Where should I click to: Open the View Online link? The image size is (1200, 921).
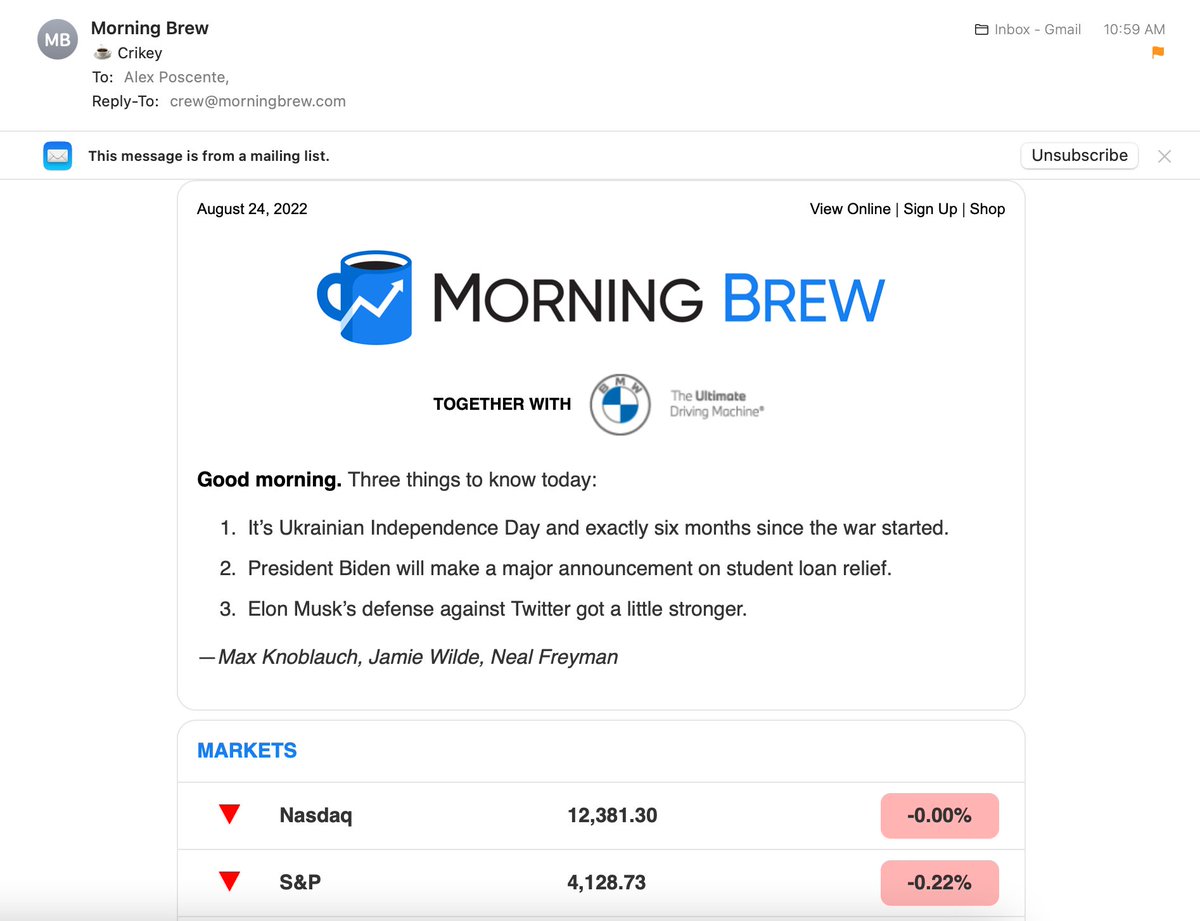pos(850,209)
